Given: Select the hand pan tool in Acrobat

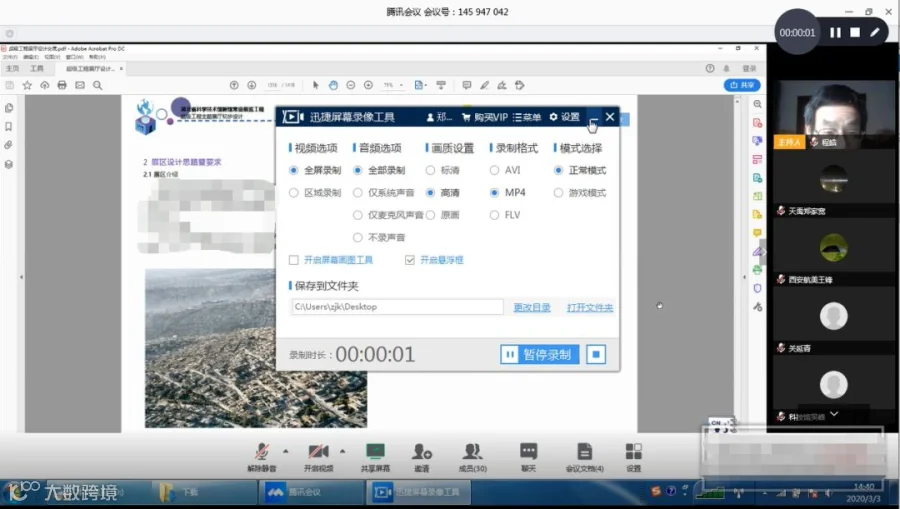Looking at the screenshot, I should pos(333,85).
